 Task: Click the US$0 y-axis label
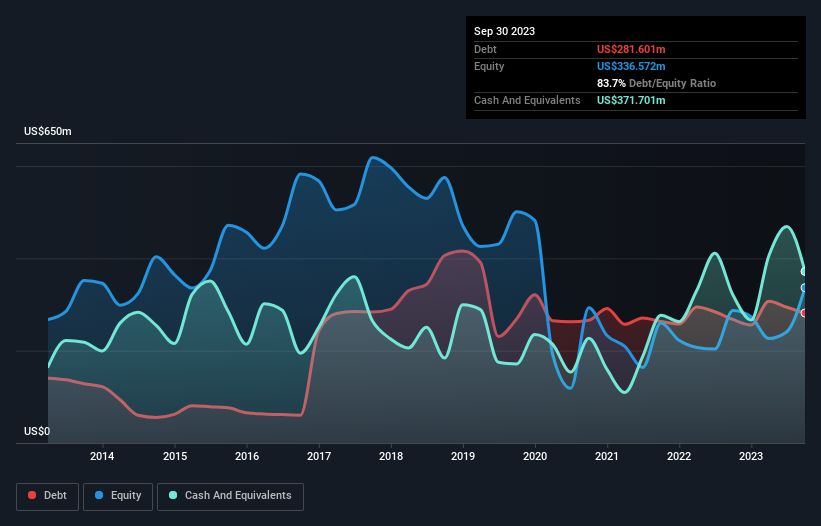[x=37, y=431]
